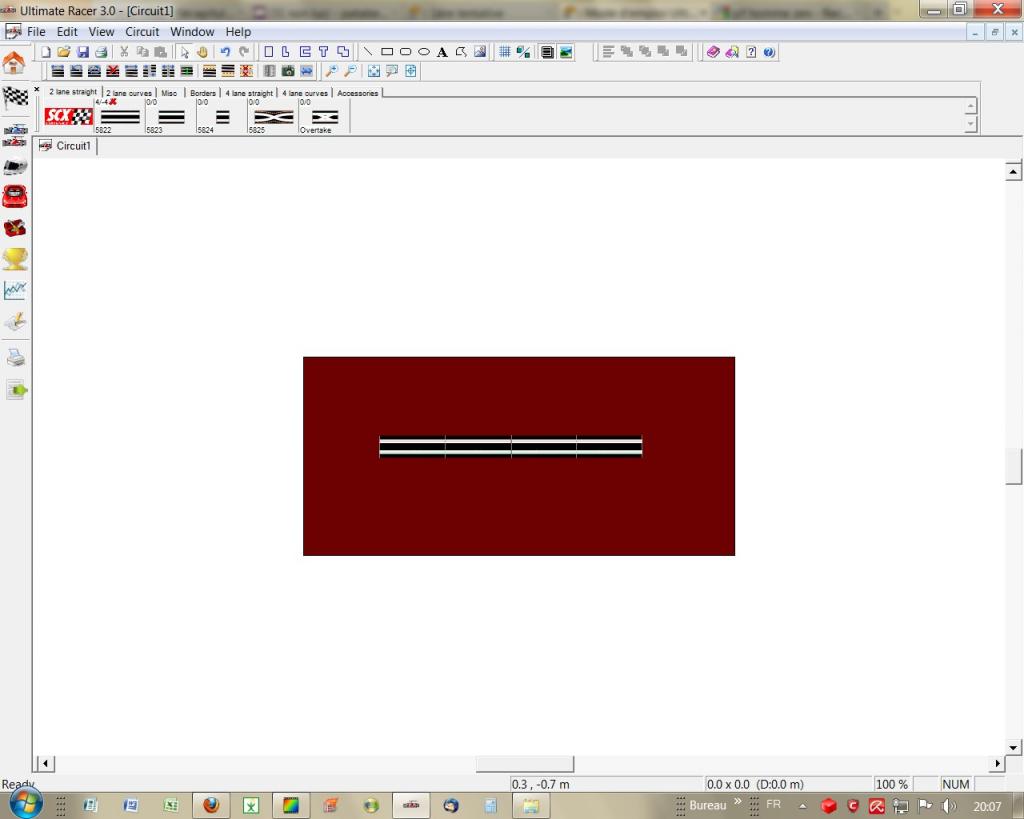The image size is (1024, 819).
Task: Open the statistics chart icon
Action: 15,291
